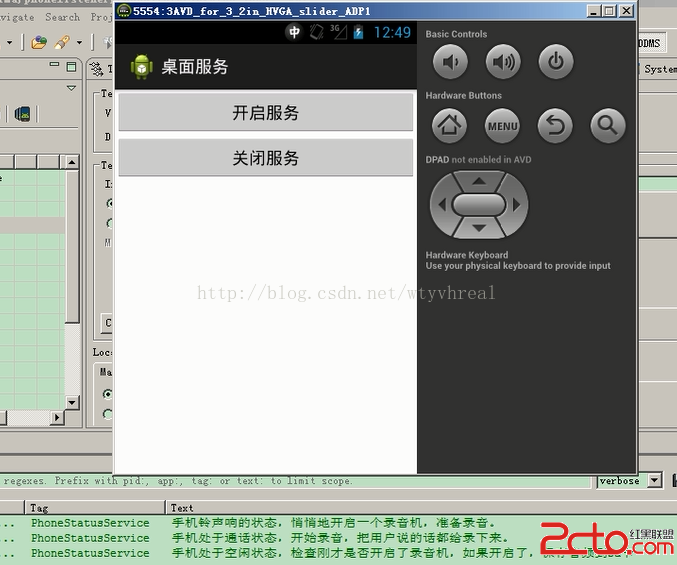The image size is (677, 565).
Task: Click DPAD left arrow
Action: (x=442, y=205)
